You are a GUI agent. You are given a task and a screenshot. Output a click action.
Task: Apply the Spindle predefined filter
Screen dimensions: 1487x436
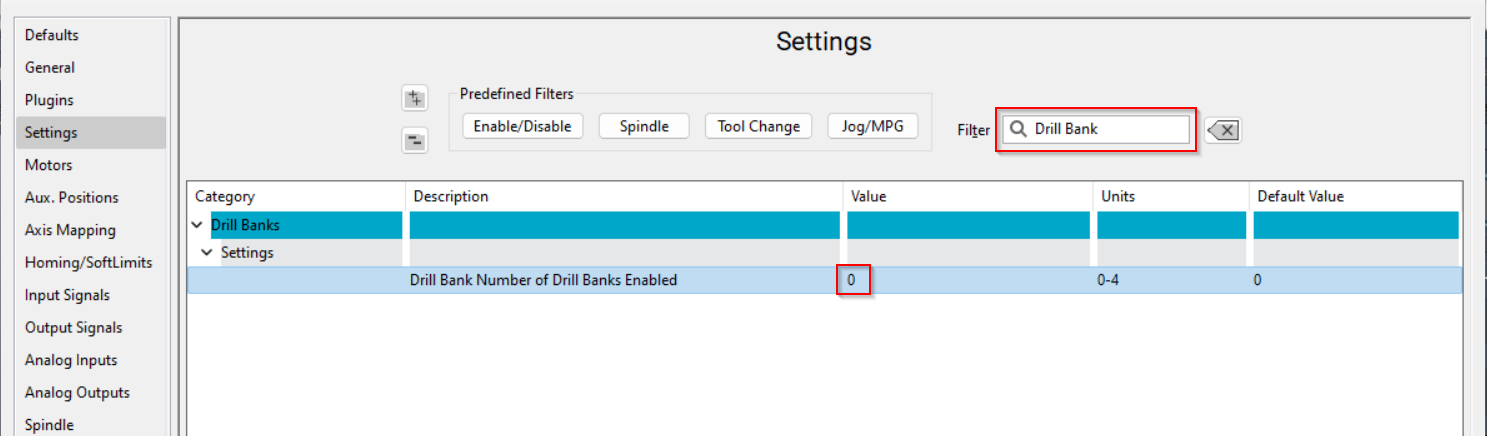click(x=643, y=127)
